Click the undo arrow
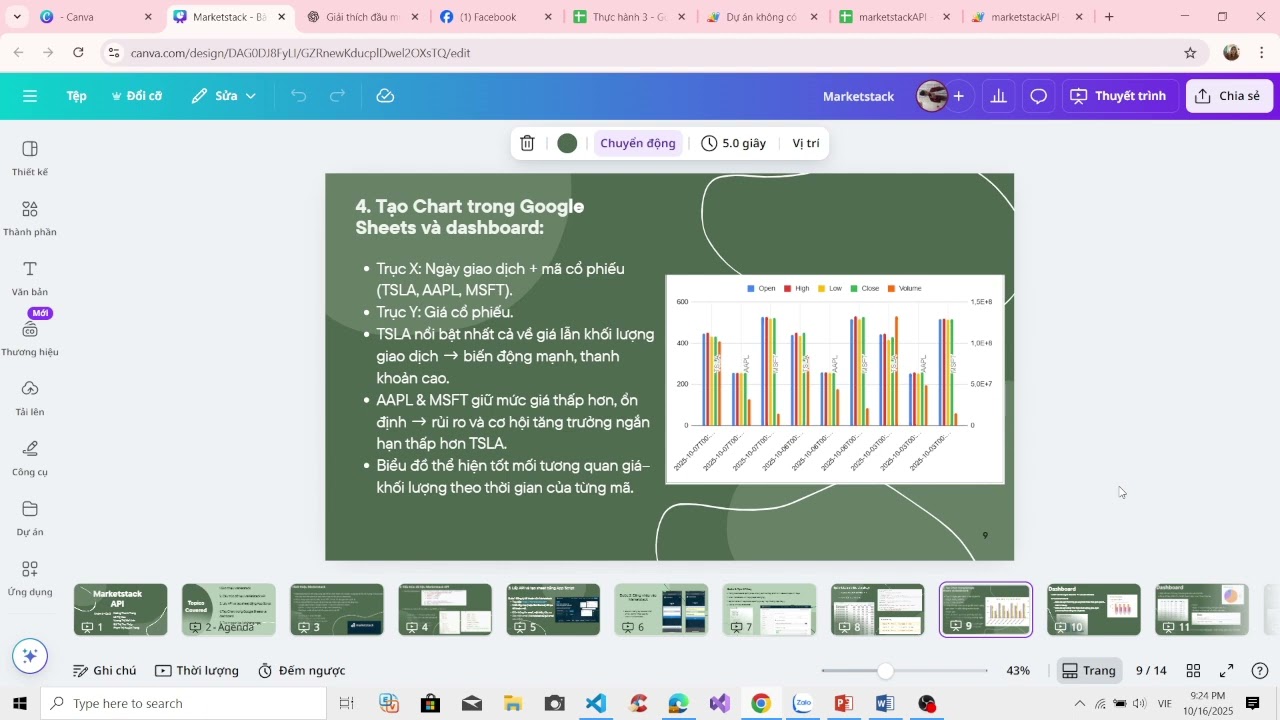This screenshot has height=720, width=1280. [298, 96]
